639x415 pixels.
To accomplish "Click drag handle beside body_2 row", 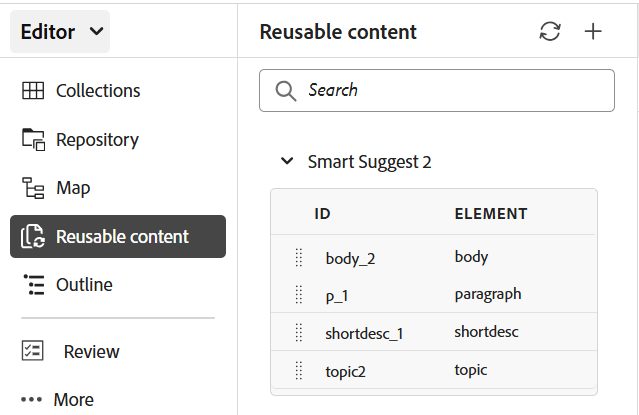I will [298, 258].
